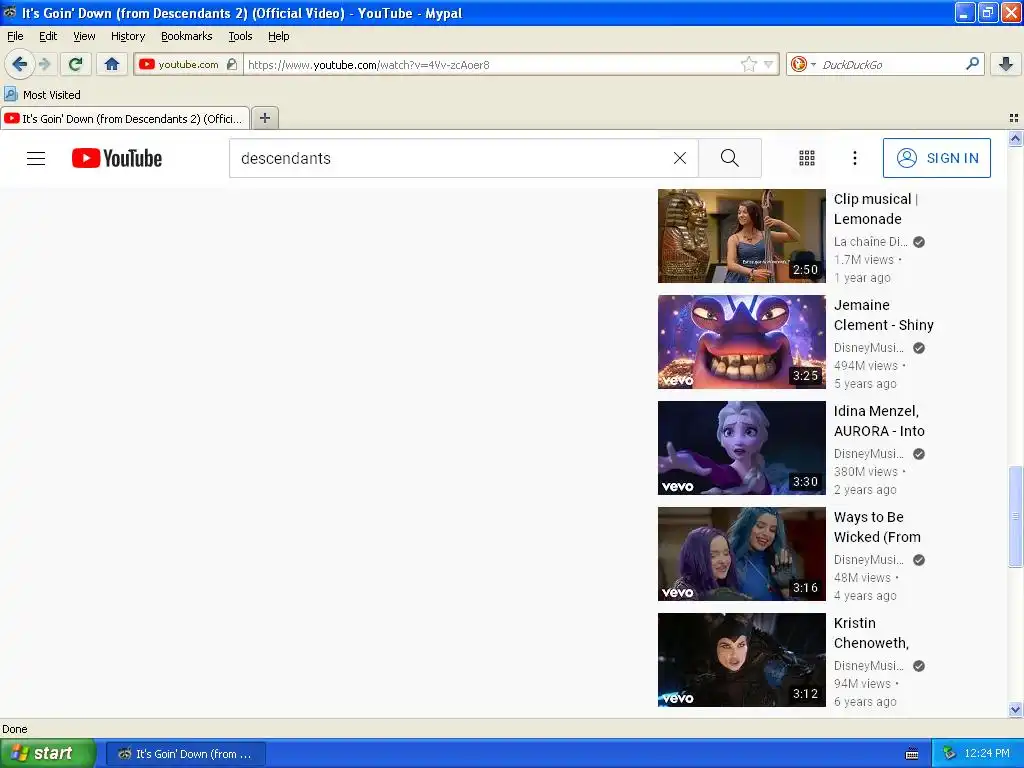
Task: Open the Clip musical Lemonade thumbnail
Action: pyautogui.click(x=741, y=236)
